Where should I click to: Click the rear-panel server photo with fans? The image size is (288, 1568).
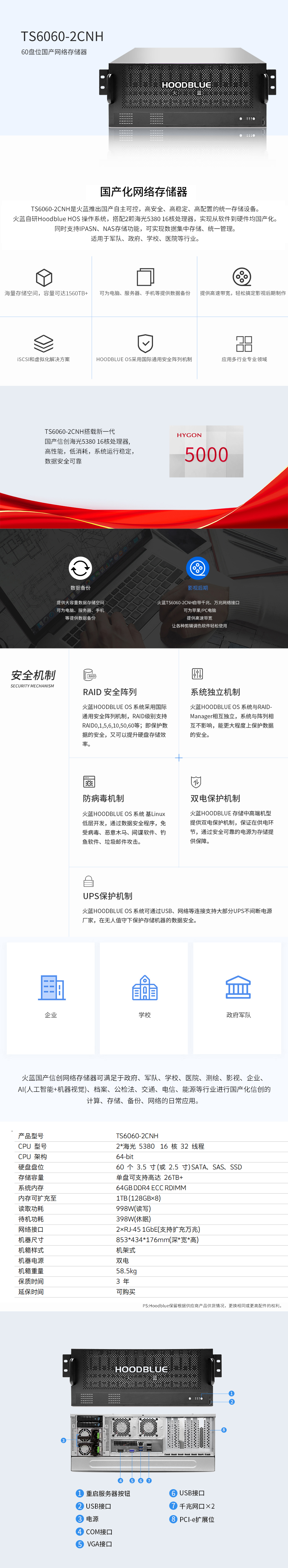tap(143, 1444)
